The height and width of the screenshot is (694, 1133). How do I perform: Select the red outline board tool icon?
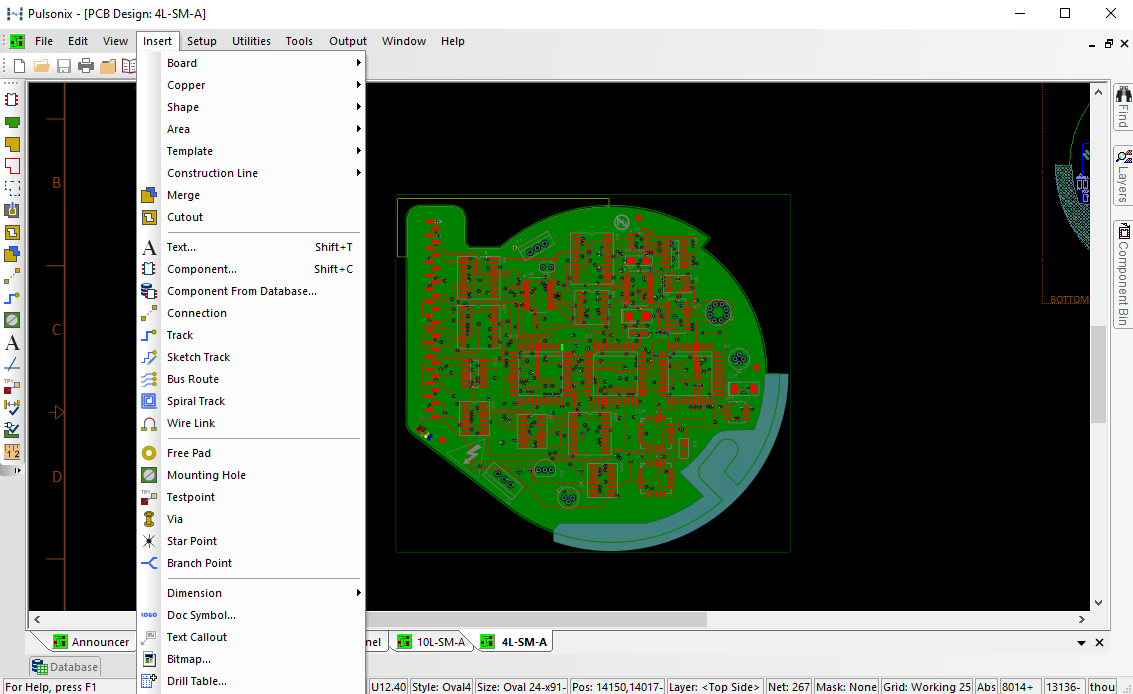[x=12, y=166]
